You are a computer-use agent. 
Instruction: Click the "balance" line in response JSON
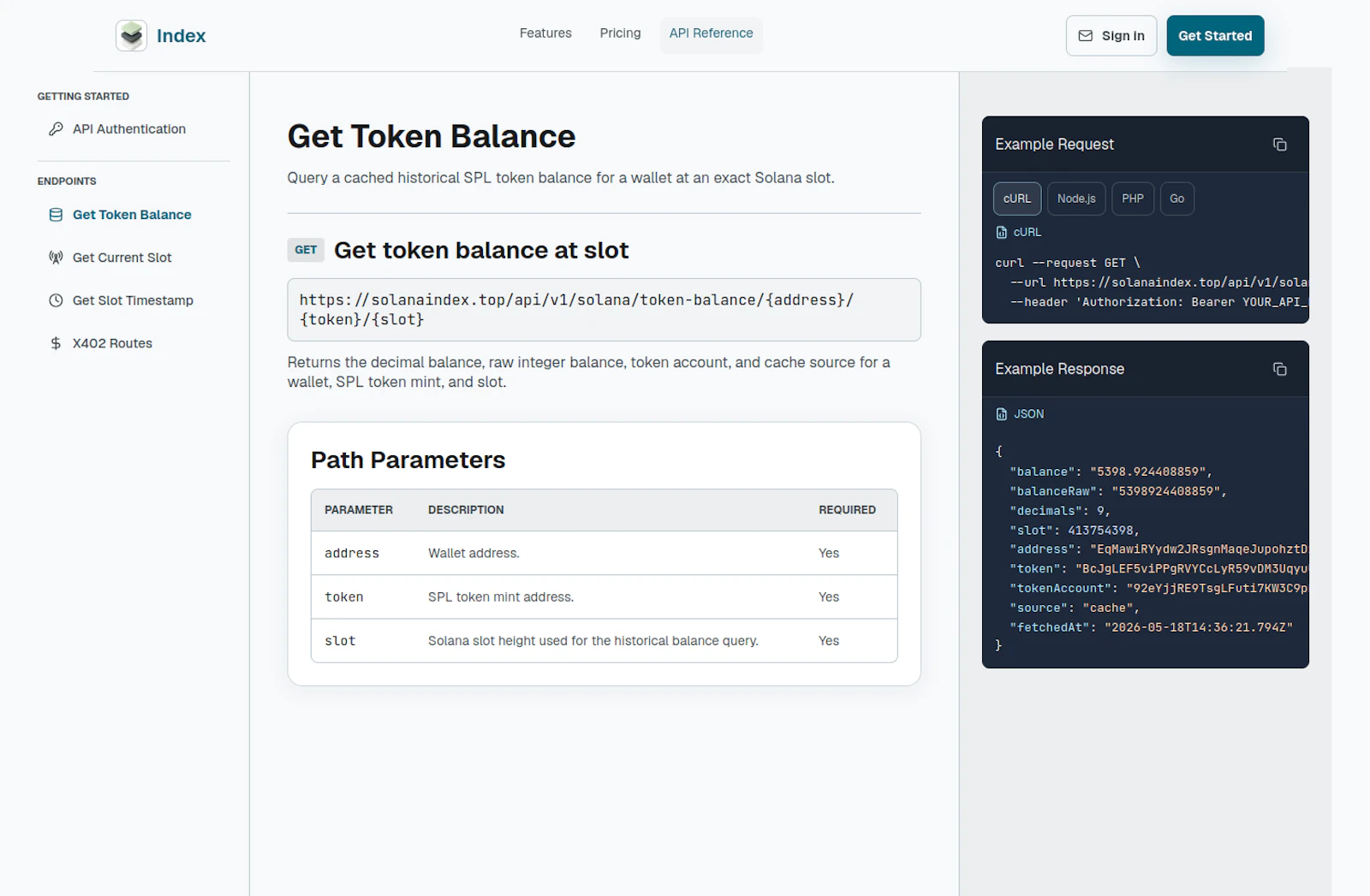point(1111,472)
